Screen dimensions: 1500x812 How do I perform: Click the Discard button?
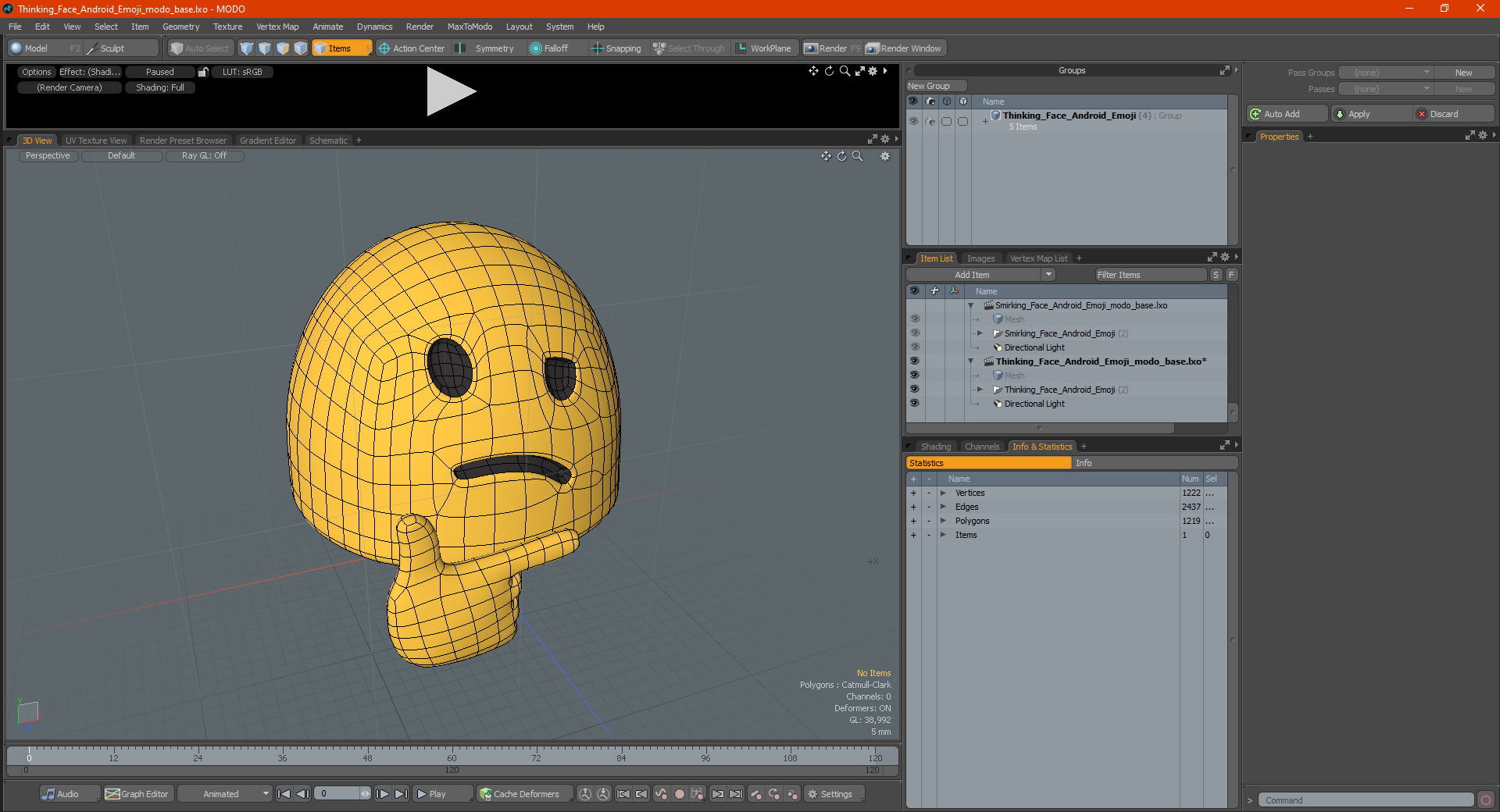pyautogui.click(x=1454, y=114)
